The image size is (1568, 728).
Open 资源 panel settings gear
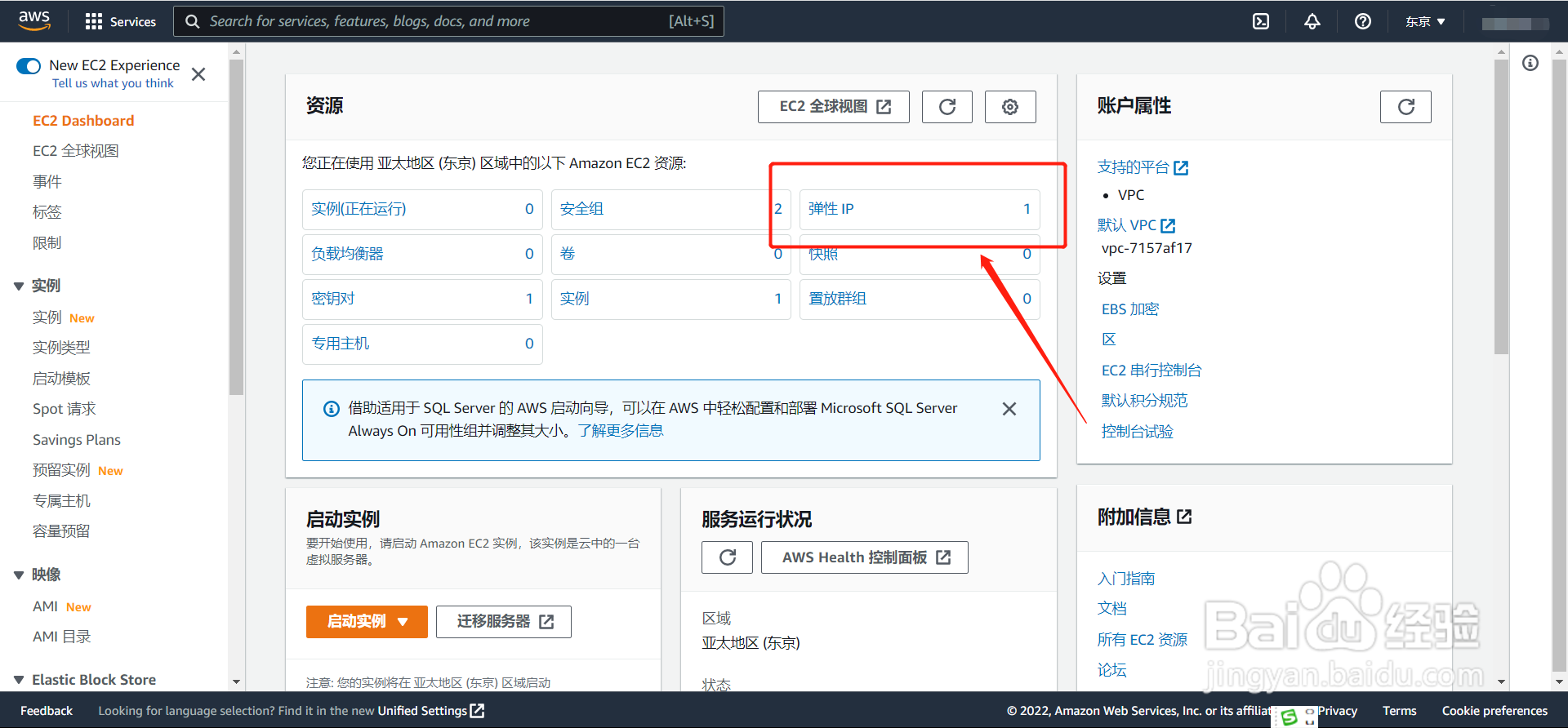1010,107
